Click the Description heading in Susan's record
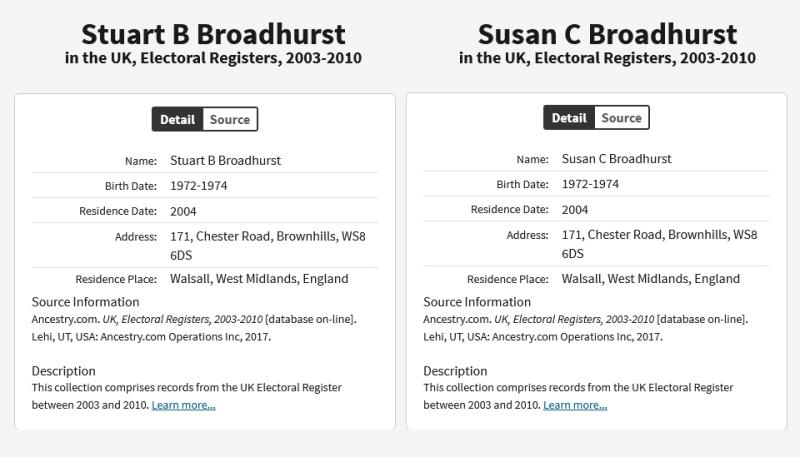800x457 pixels. (455, 371)
